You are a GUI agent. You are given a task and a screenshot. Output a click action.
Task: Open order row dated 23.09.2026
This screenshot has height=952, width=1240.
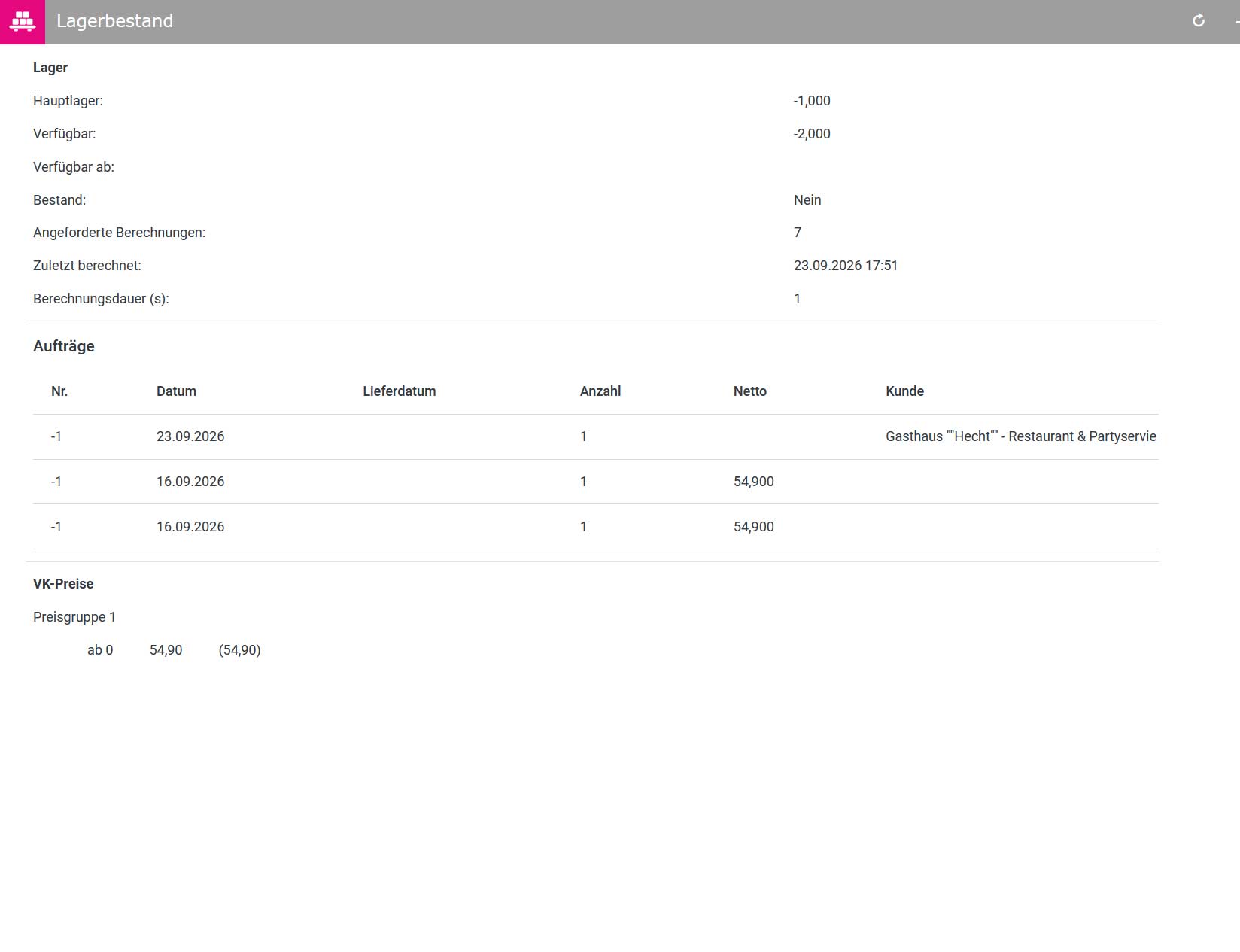click(x=596, y=436)
